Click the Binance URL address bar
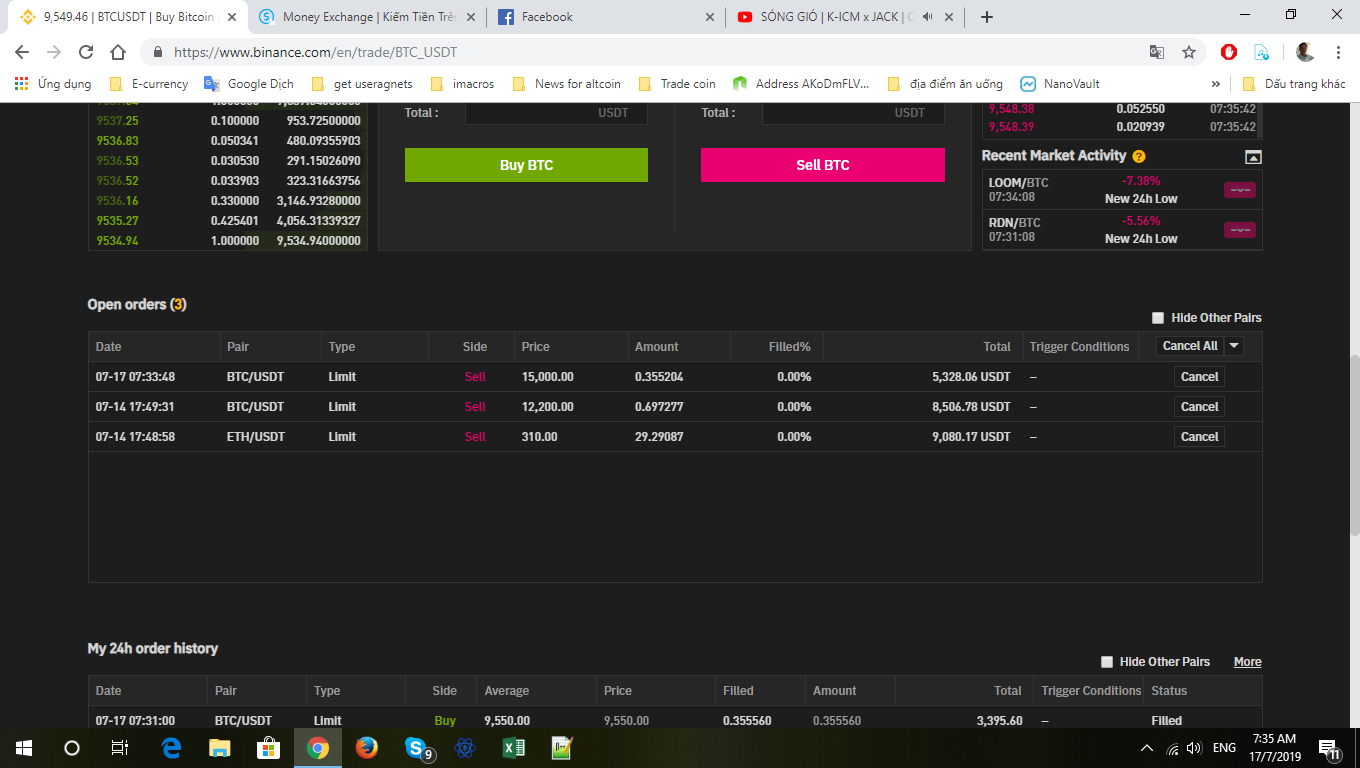 tap(640, 52)
